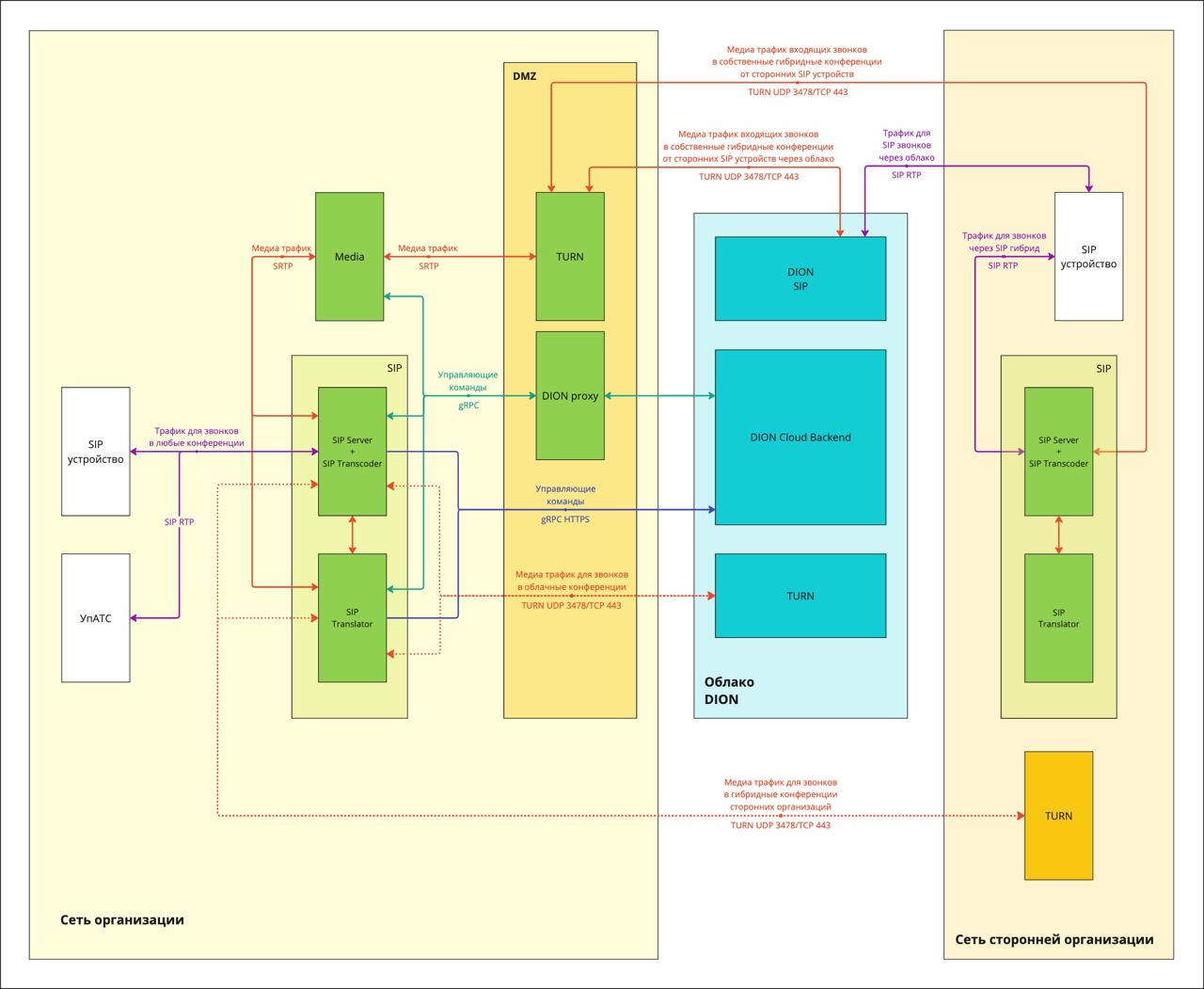
Task: Click SIP устройство box in Сеть организации
Action: (96, 452)
